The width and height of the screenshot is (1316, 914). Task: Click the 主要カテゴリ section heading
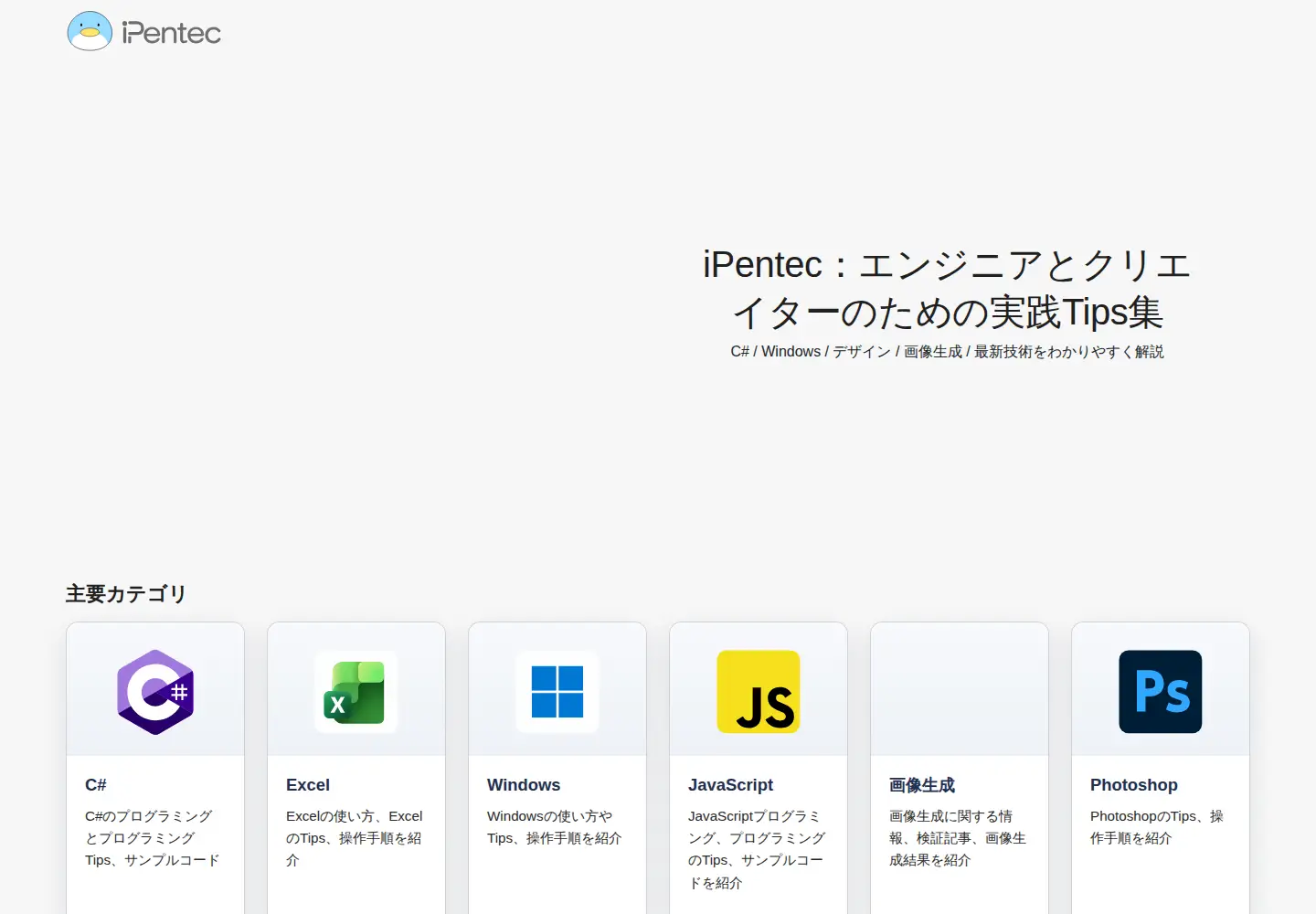(x=126, y=594)
